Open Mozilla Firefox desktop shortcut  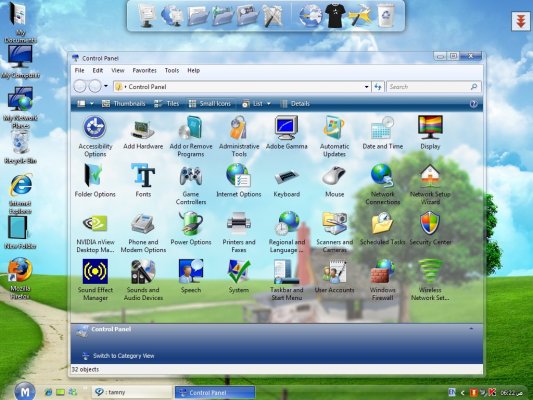coord(20,278)
